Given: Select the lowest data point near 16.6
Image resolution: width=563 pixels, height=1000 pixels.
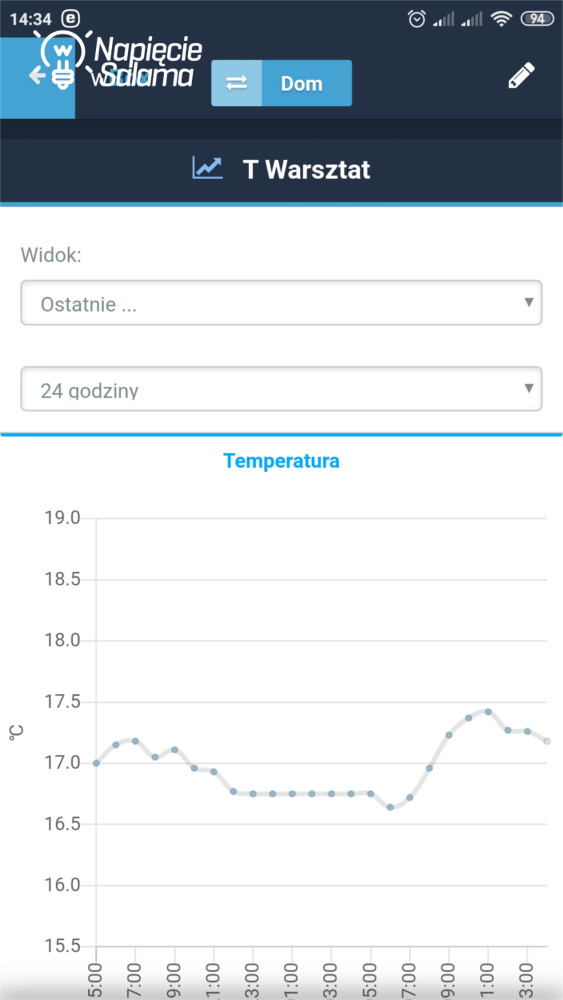Looking at the screenshot, I should click(390, 807).
